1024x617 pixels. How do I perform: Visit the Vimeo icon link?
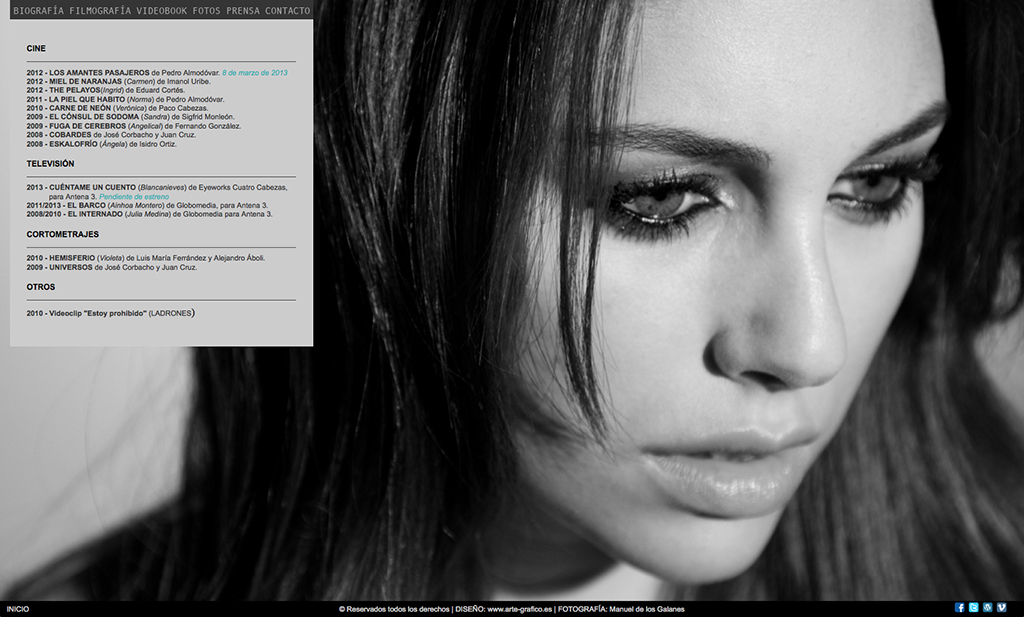point(1001,608)
